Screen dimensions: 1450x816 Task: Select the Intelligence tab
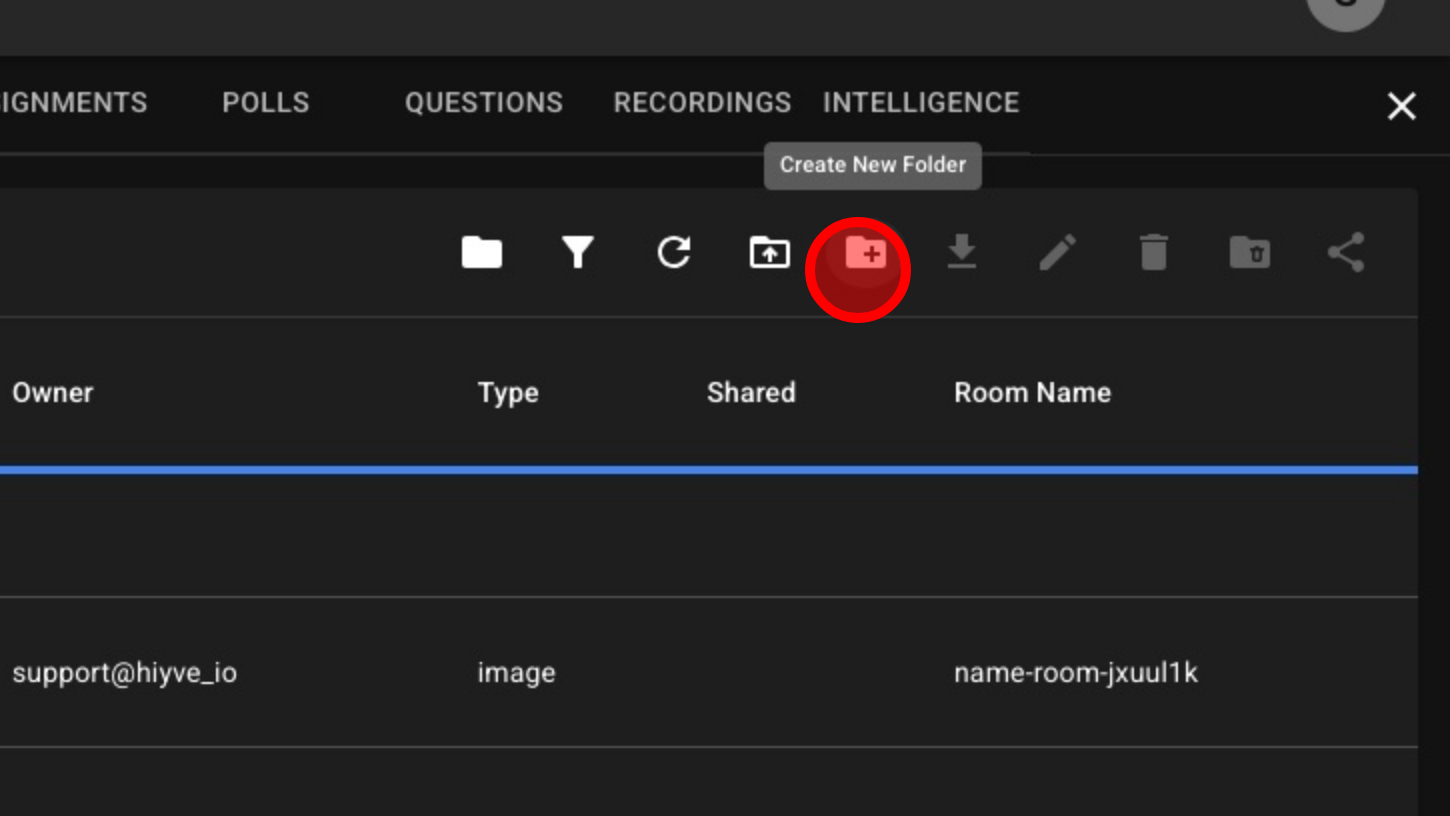920,102
